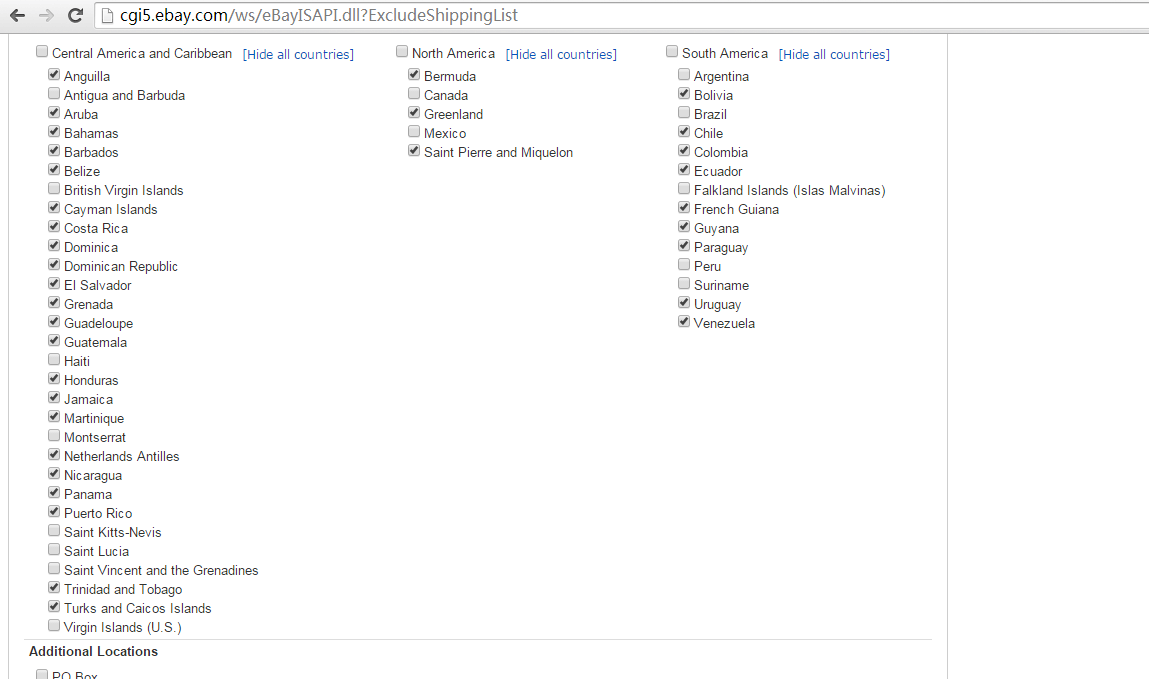
Task: Check the Haiti checkbox
Action: (x=54, y=360)
